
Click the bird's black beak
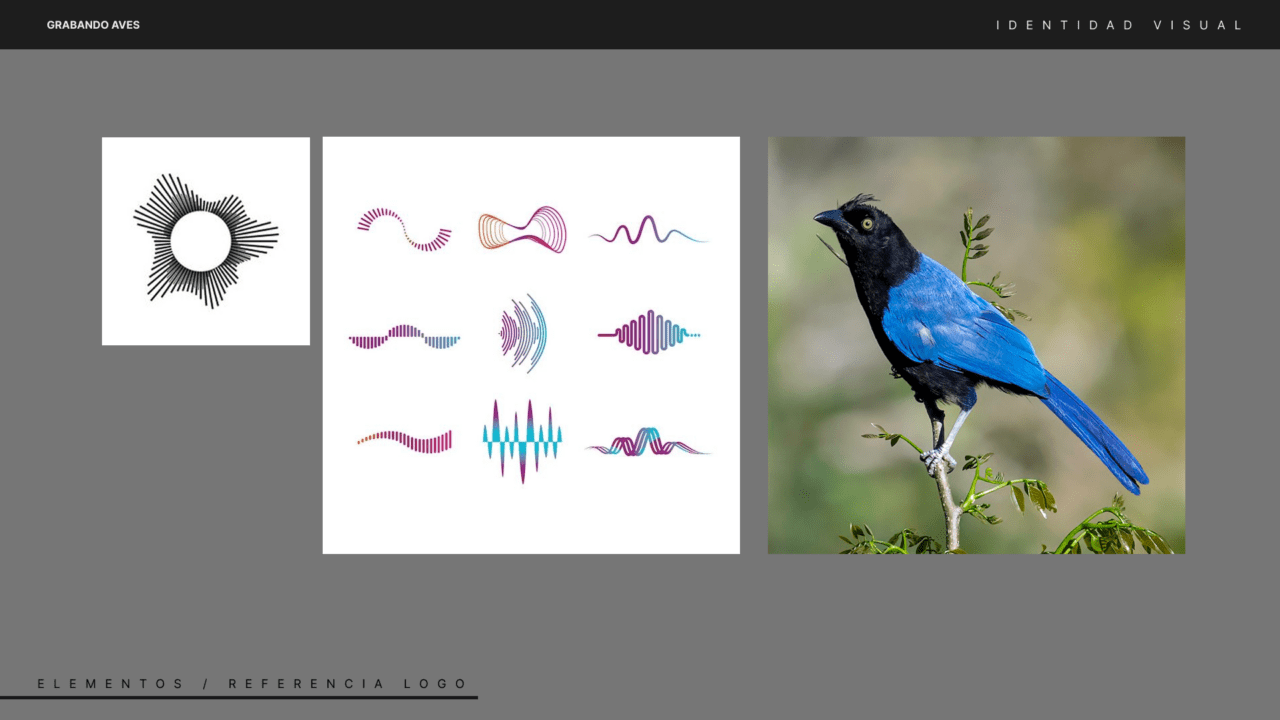tap(828, 216)
